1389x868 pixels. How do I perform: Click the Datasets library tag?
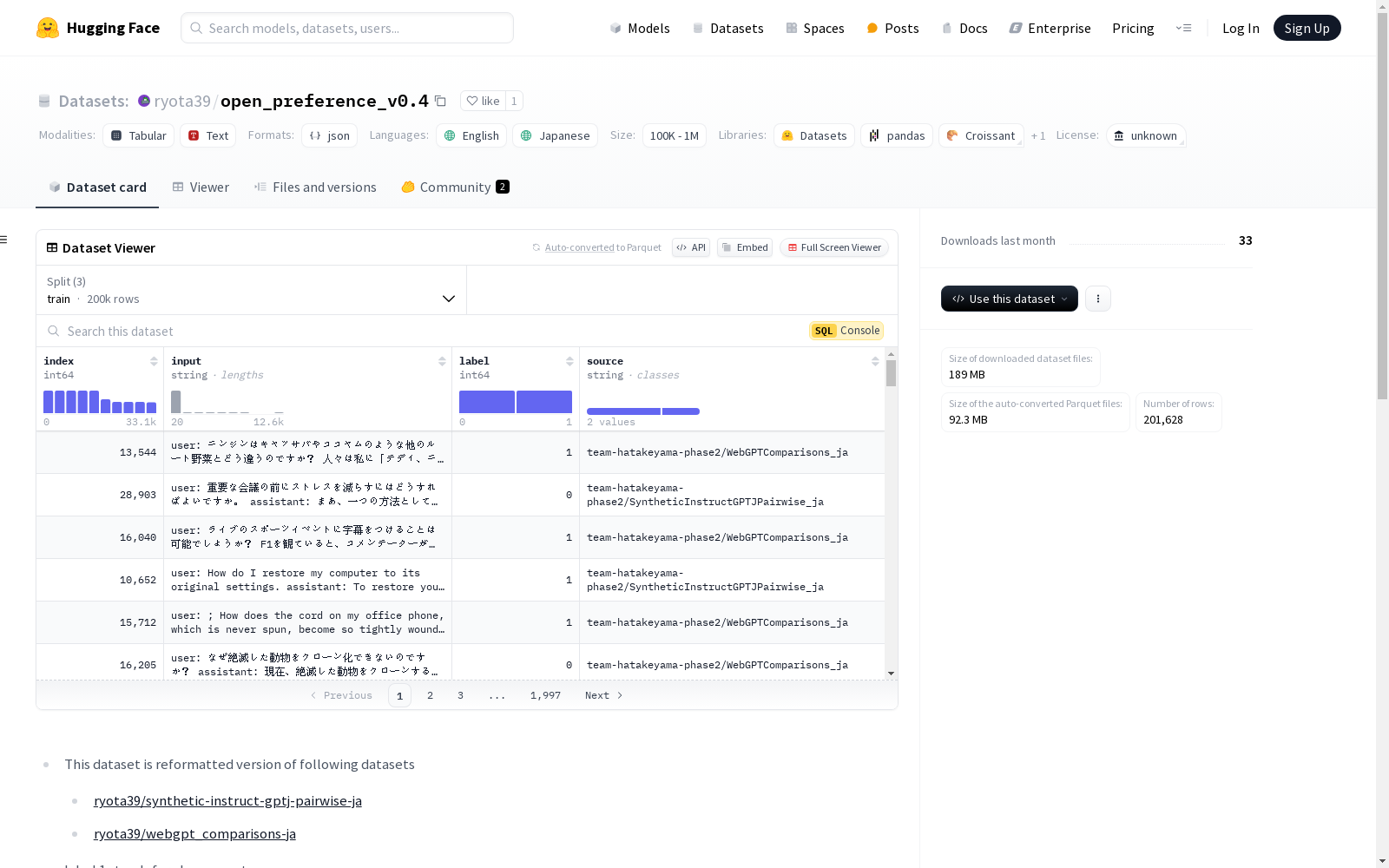click(814, 135)
